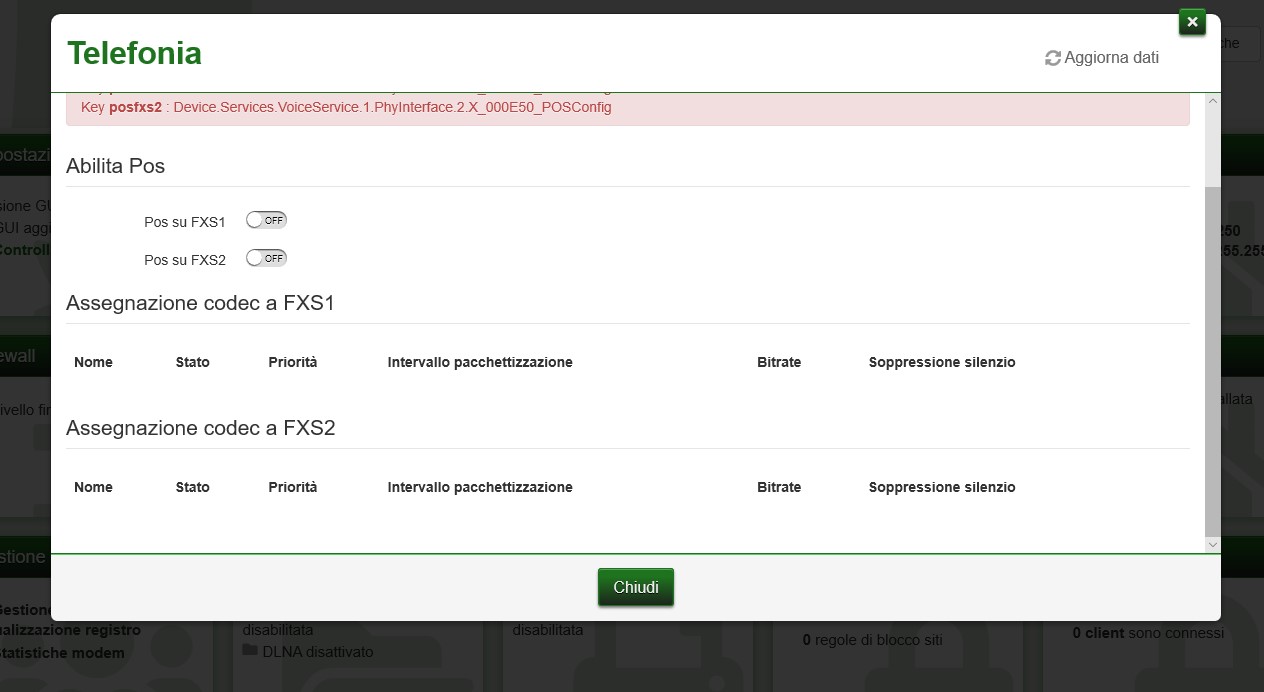1264x692 pixels.
Task: Click the Nome column header in the FXS1 table
Action: tap(93, 362)
